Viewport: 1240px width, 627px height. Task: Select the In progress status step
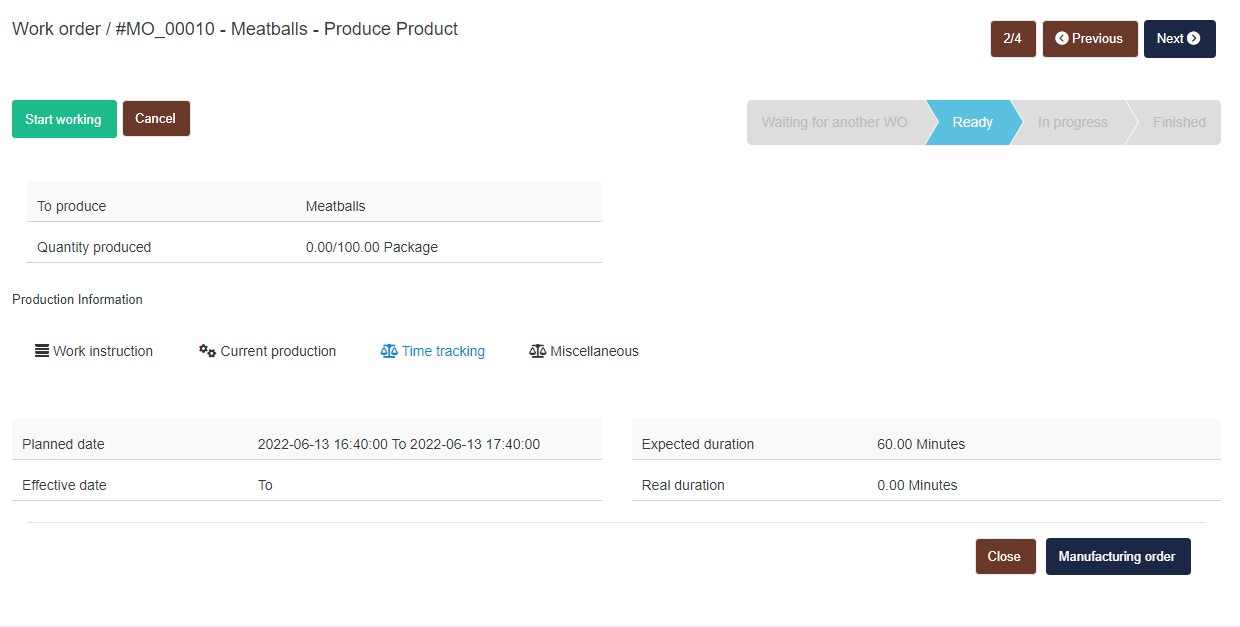pyautogui.click(x=1072, y=123)
